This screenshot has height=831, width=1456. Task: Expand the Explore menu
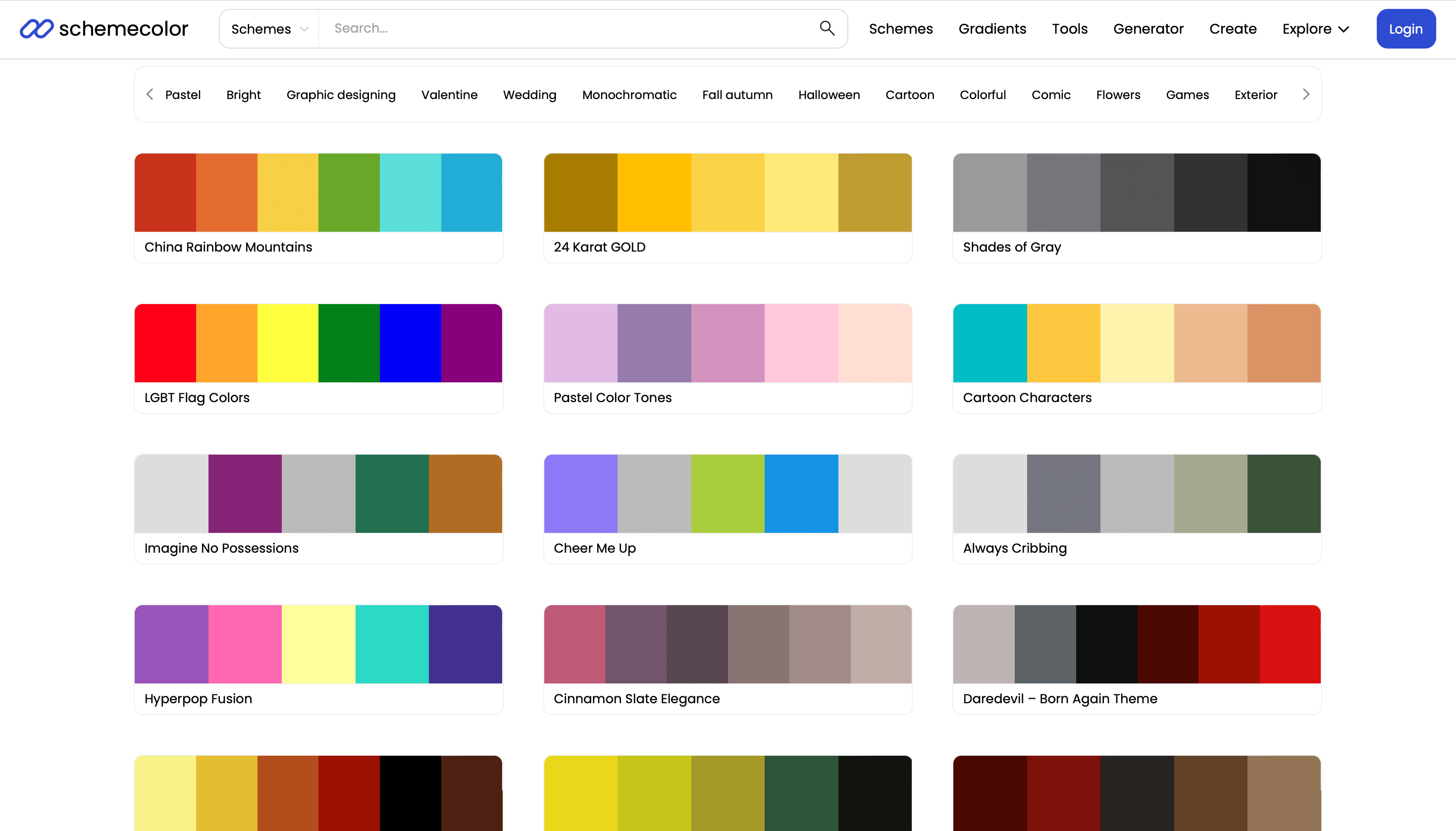(x=1315, y=29)
